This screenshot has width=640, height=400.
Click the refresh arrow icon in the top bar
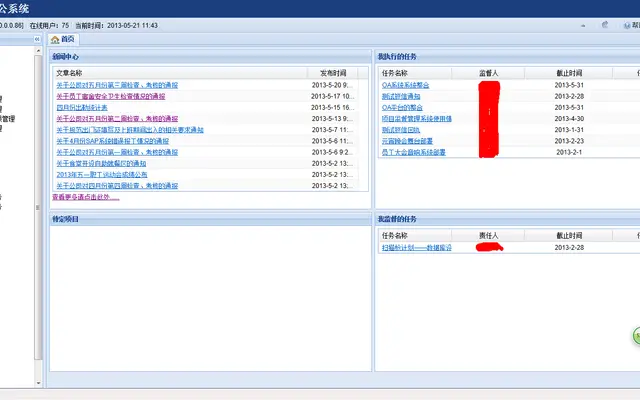tap(605, 25)
